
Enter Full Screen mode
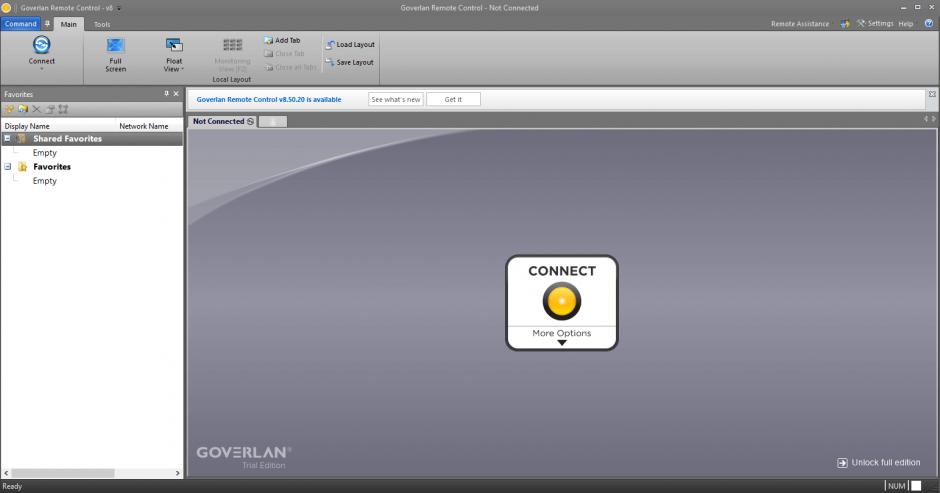tap(115, 55)
